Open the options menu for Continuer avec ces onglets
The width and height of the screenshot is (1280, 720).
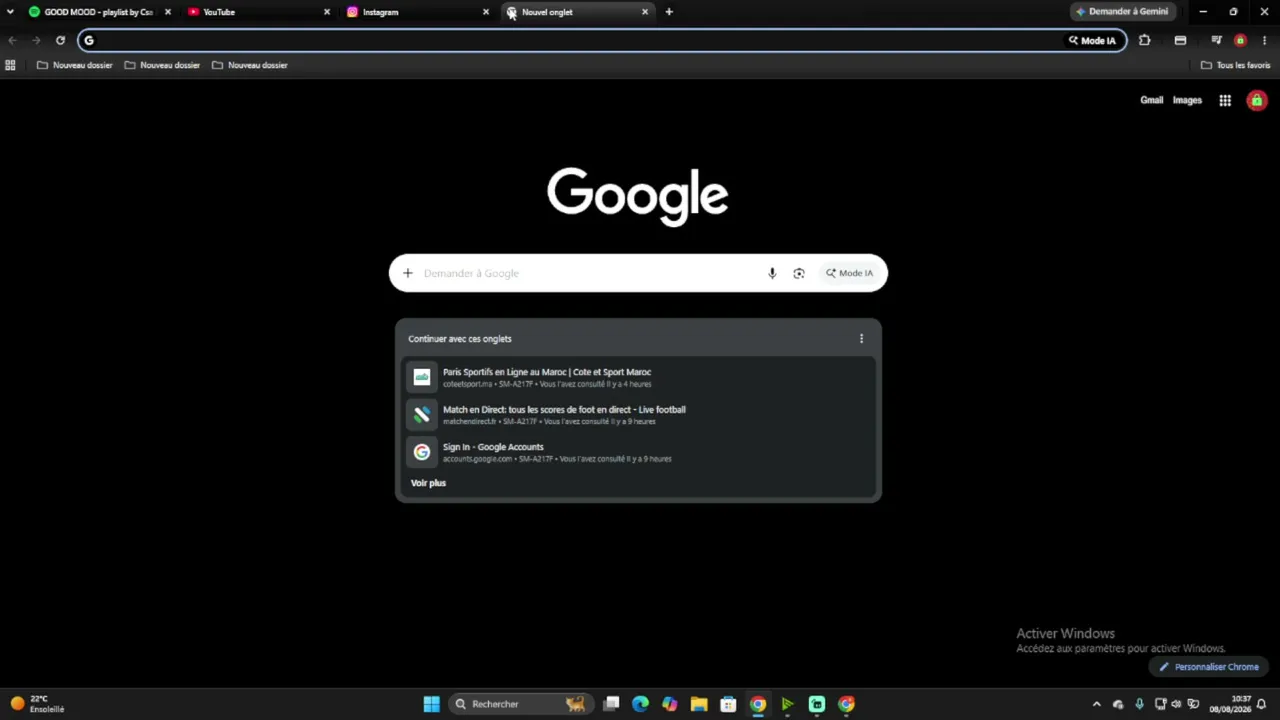(x=861, y=339)
